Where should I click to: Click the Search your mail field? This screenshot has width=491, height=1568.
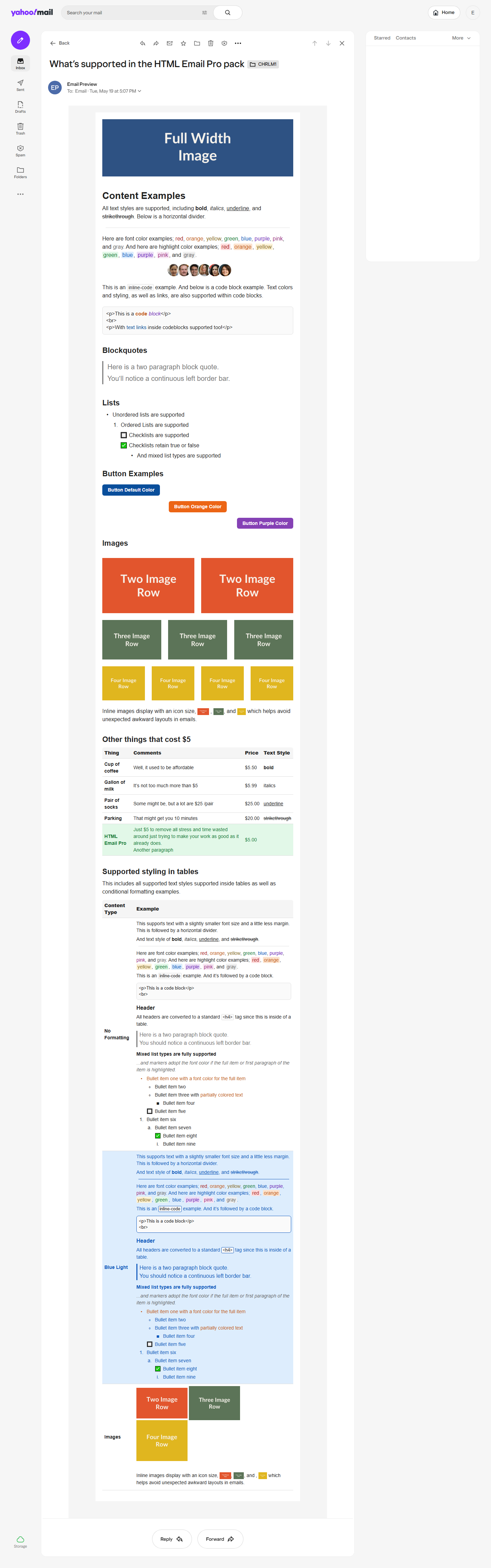tap(131, 13)
